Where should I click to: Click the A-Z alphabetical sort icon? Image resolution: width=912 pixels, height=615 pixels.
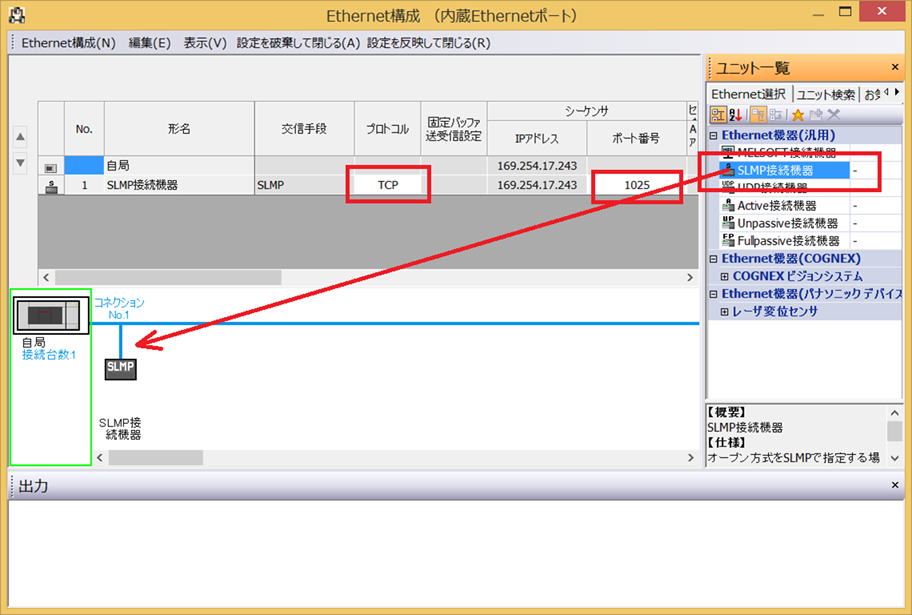click(735, 115)
